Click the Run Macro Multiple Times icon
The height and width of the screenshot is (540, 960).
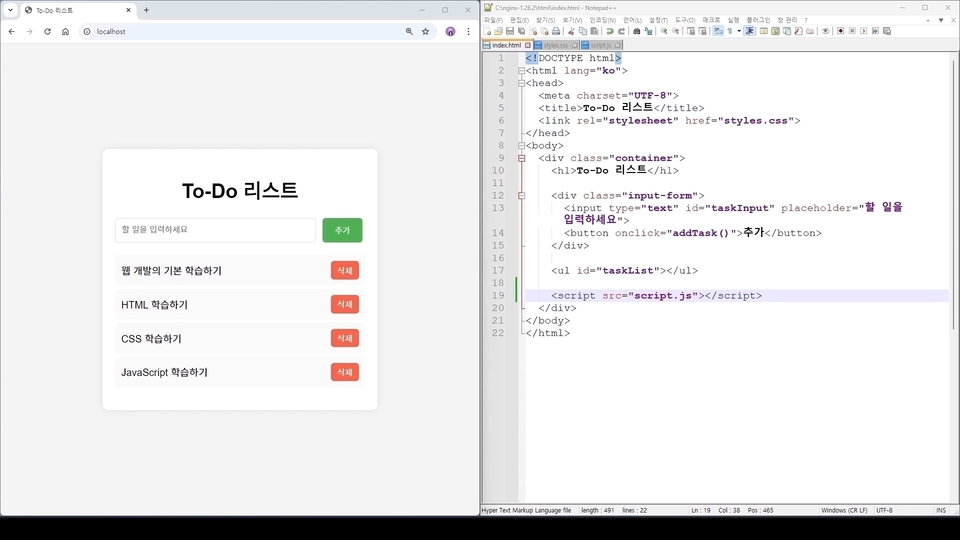pyautogui.click(x=875, y=31)
